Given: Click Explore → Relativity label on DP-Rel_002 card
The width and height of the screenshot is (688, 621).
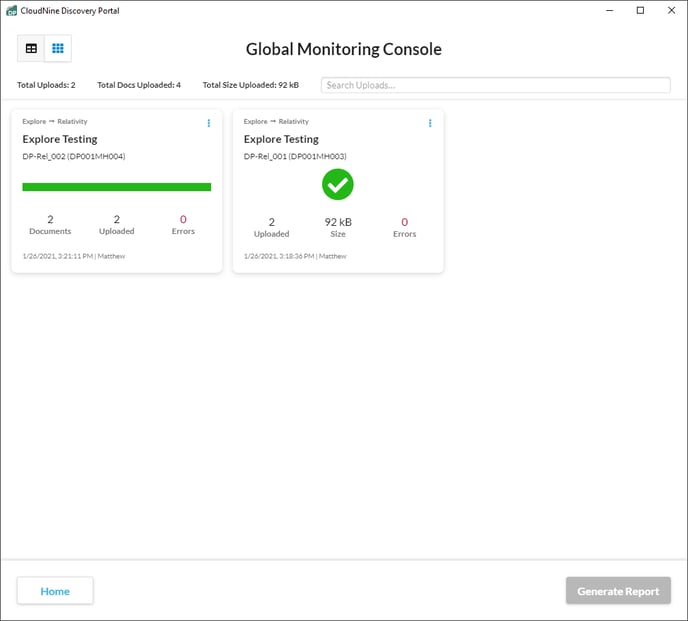Looking at the screenshot, I should click(55, 122).
